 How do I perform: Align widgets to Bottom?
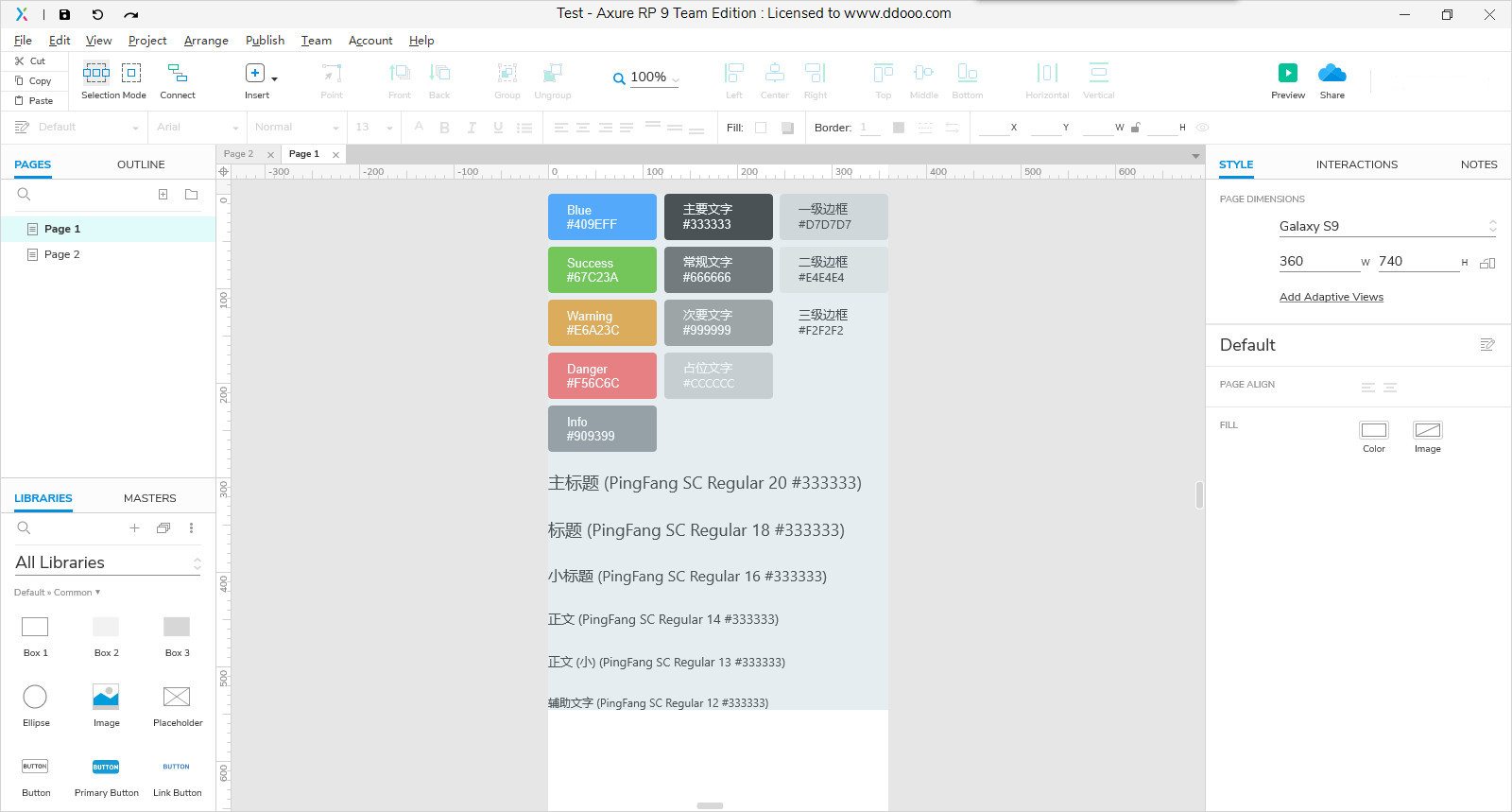click(968, 80)
